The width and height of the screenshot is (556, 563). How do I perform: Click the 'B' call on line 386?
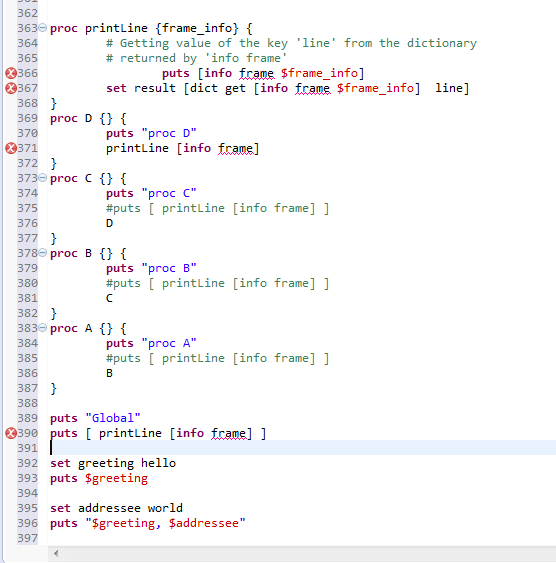point(109,373)
